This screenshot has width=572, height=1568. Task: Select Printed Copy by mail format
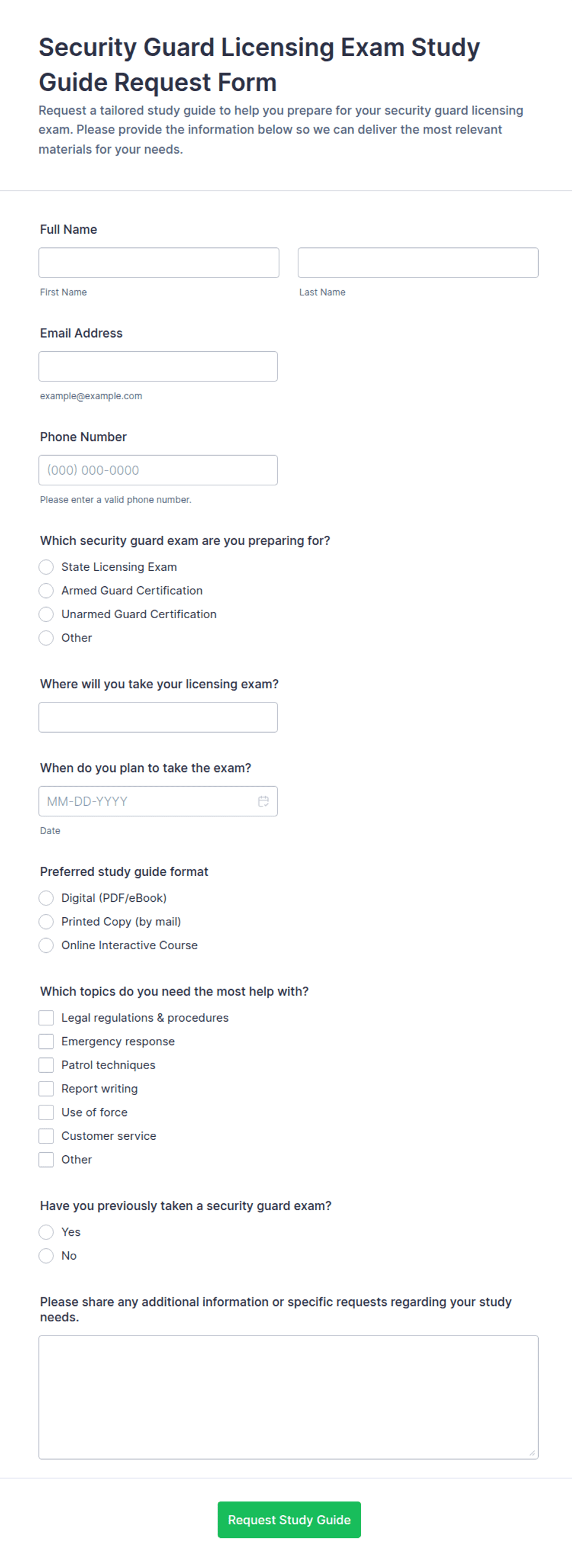46,921
